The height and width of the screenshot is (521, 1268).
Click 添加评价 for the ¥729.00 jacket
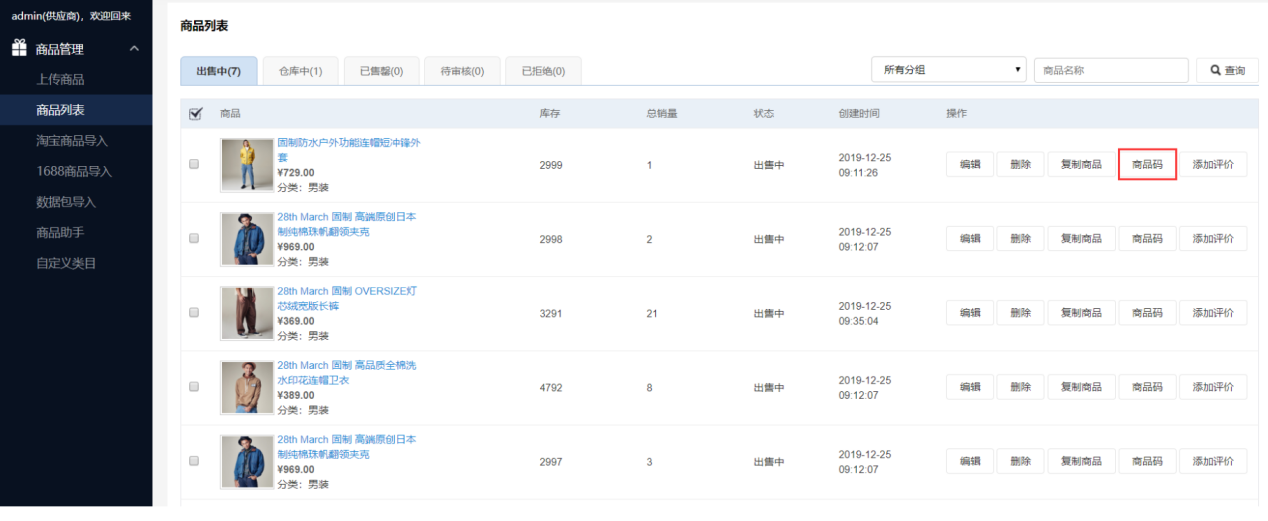tap(1213, 164)
